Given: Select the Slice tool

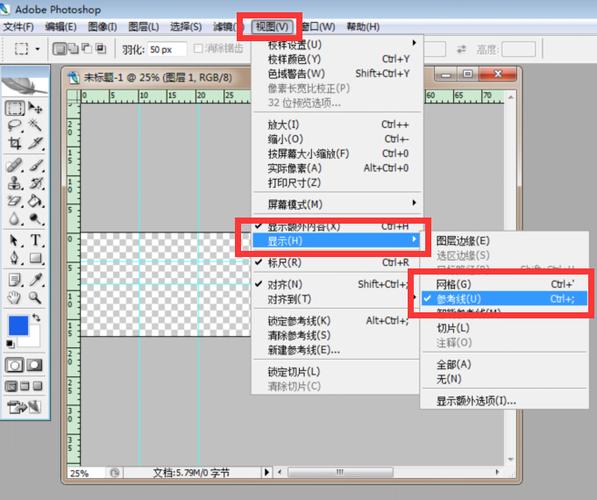Looking at the screenshot, I should [35, 143].
